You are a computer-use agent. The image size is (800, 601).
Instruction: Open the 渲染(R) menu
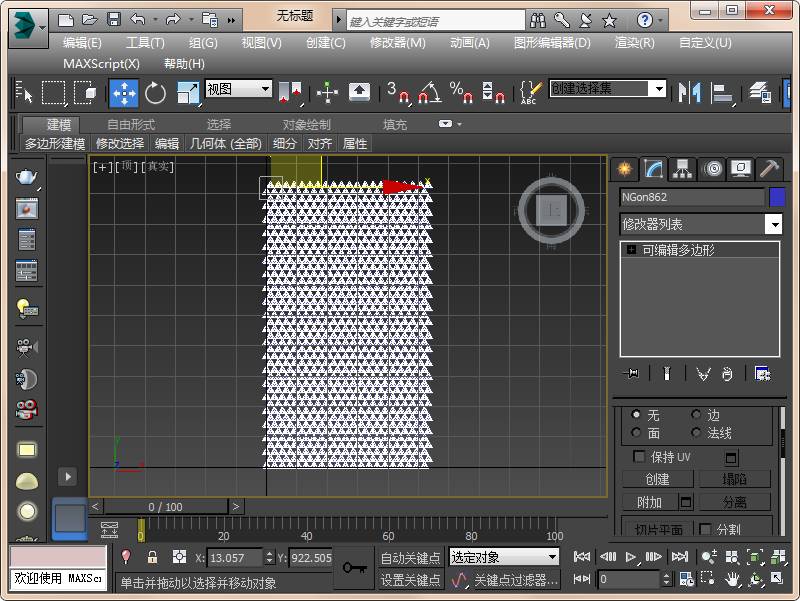pos(634,43)
